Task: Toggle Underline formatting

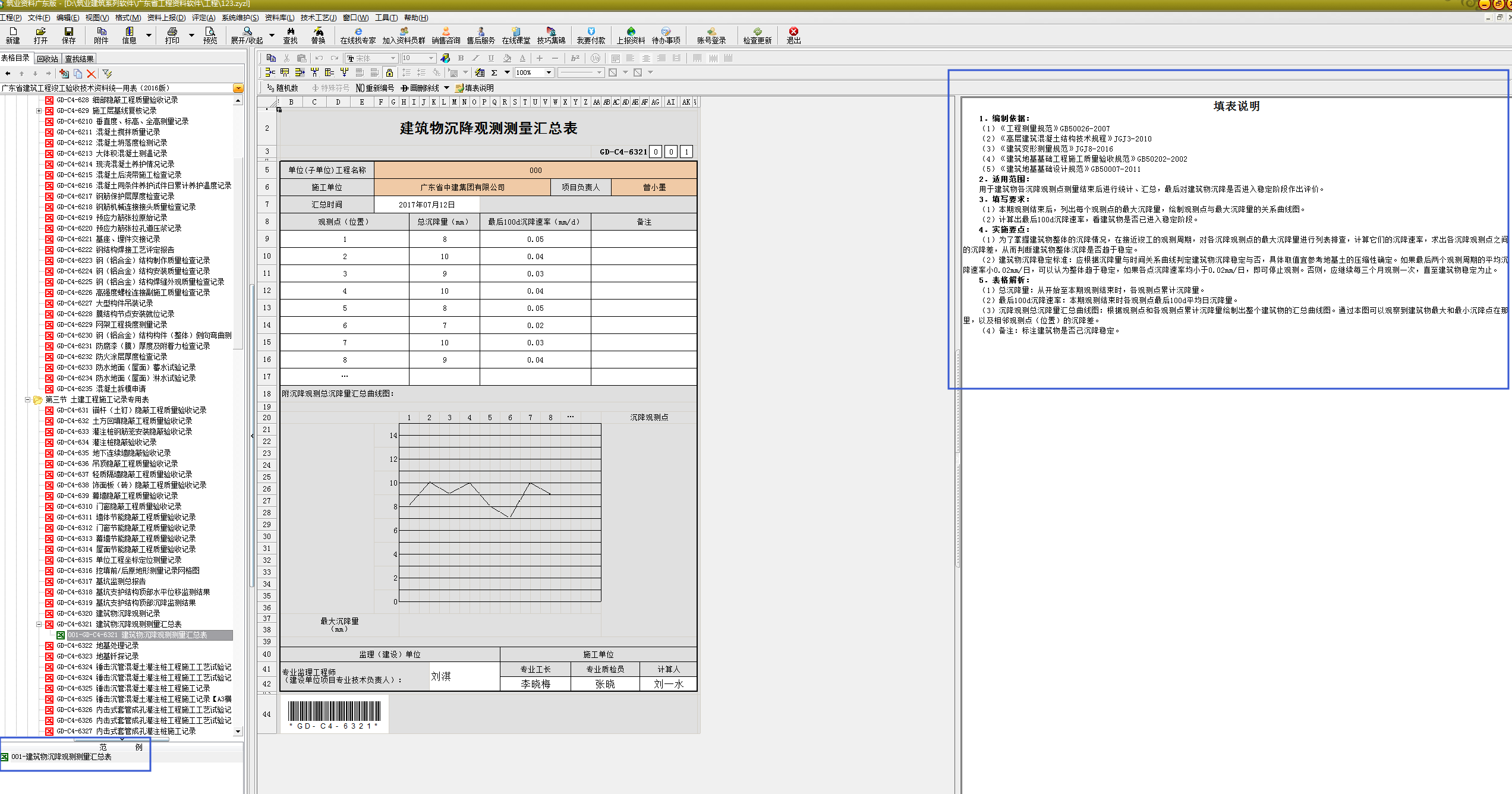Action: (491, 58)
